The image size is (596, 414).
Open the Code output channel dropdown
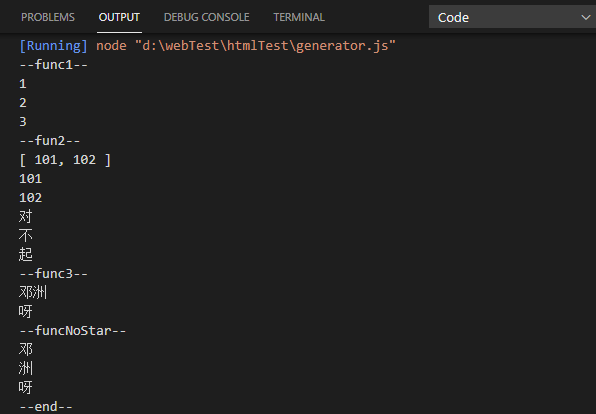(x=512, y=17)
